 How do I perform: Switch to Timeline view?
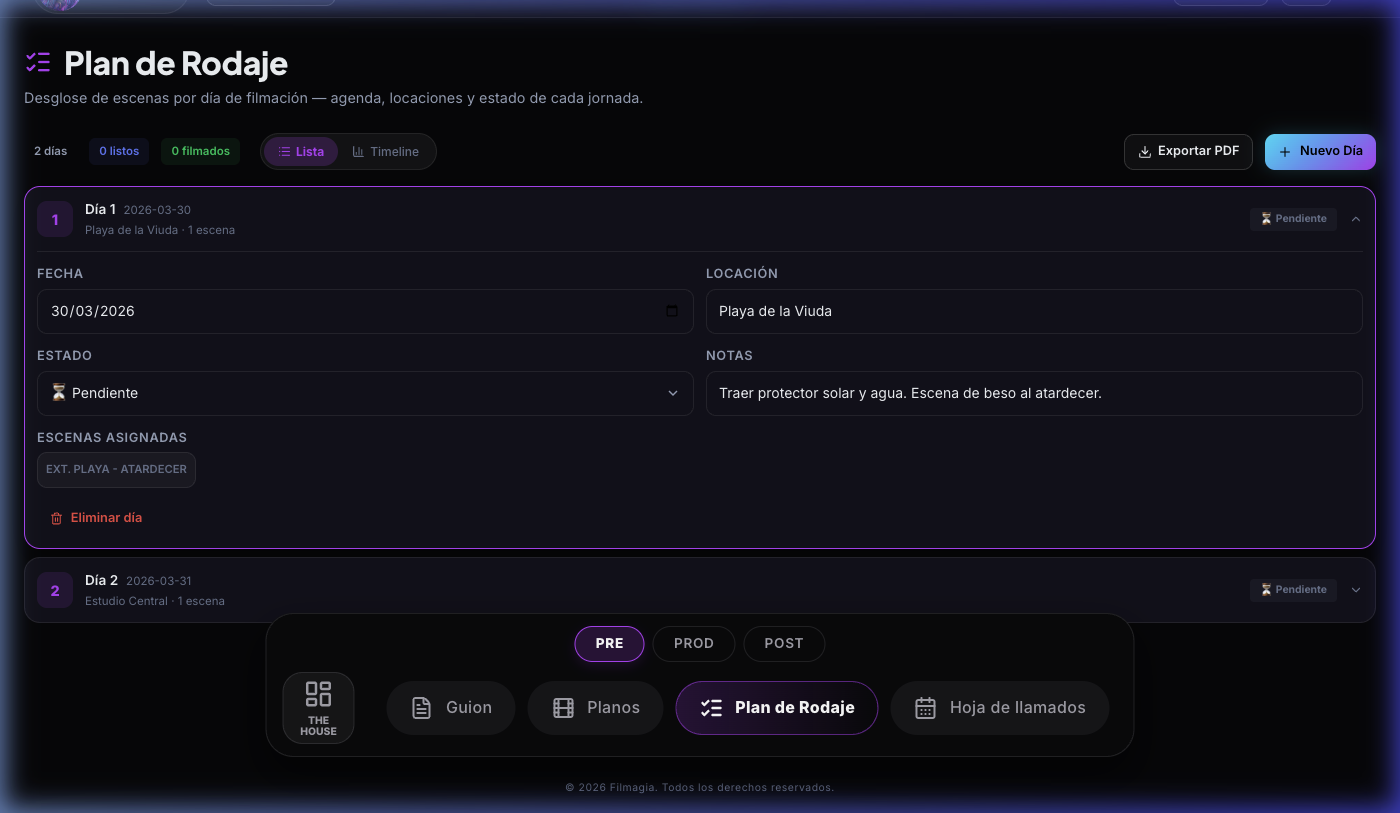(385, 152)
